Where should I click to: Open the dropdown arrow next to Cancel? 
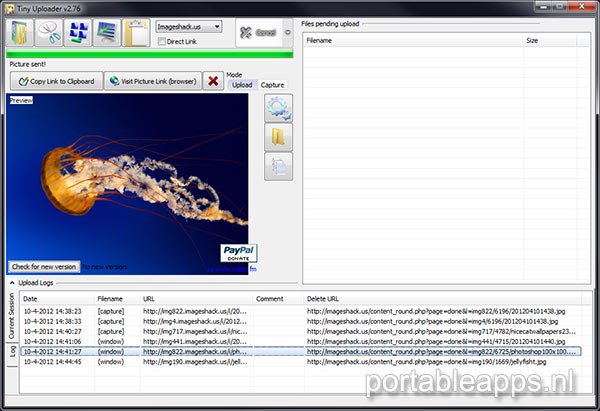(x=288, y=33)
